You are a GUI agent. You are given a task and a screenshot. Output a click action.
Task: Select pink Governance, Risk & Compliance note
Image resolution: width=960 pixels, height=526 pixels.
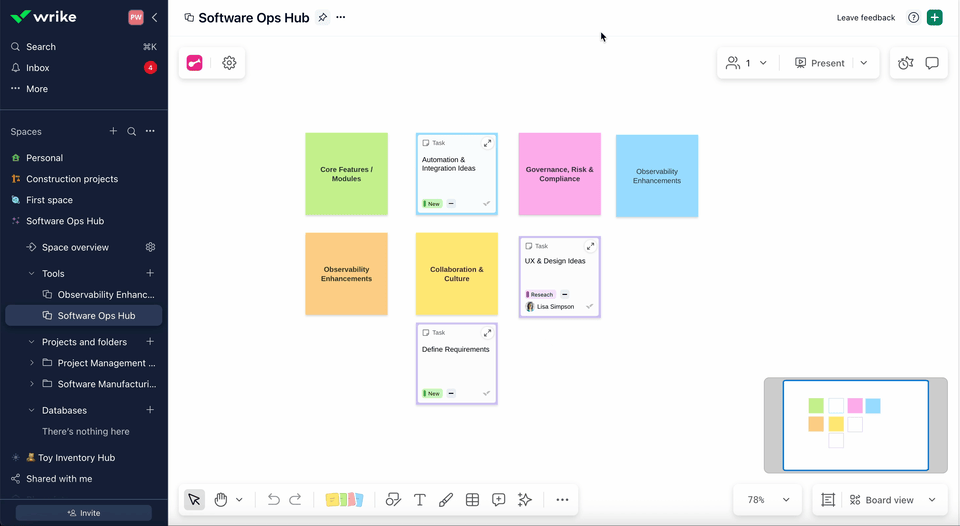pos(560,174)
